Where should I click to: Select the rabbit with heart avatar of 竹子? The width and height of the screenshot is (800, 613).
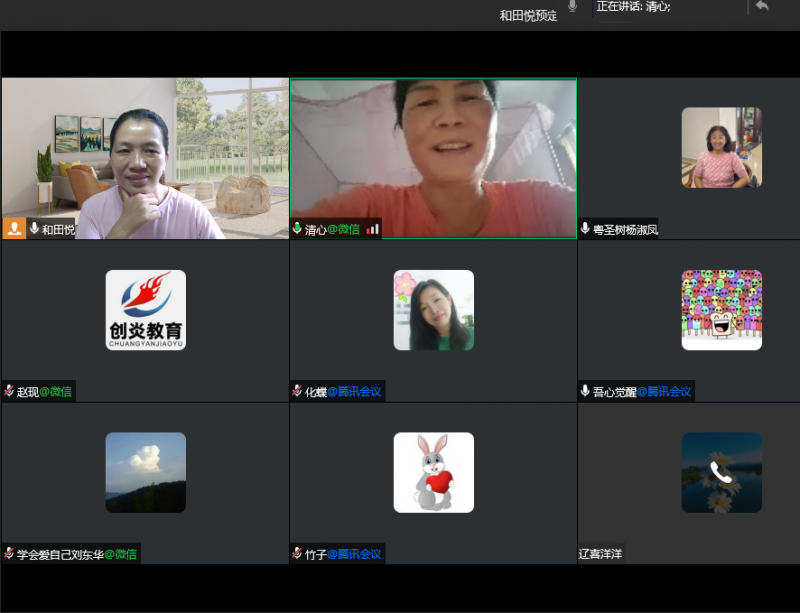(x=433, y=472)
